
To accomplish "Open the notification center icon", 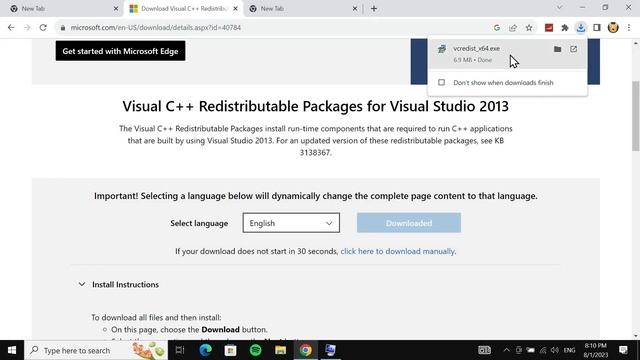I will (x=623, y=350).
